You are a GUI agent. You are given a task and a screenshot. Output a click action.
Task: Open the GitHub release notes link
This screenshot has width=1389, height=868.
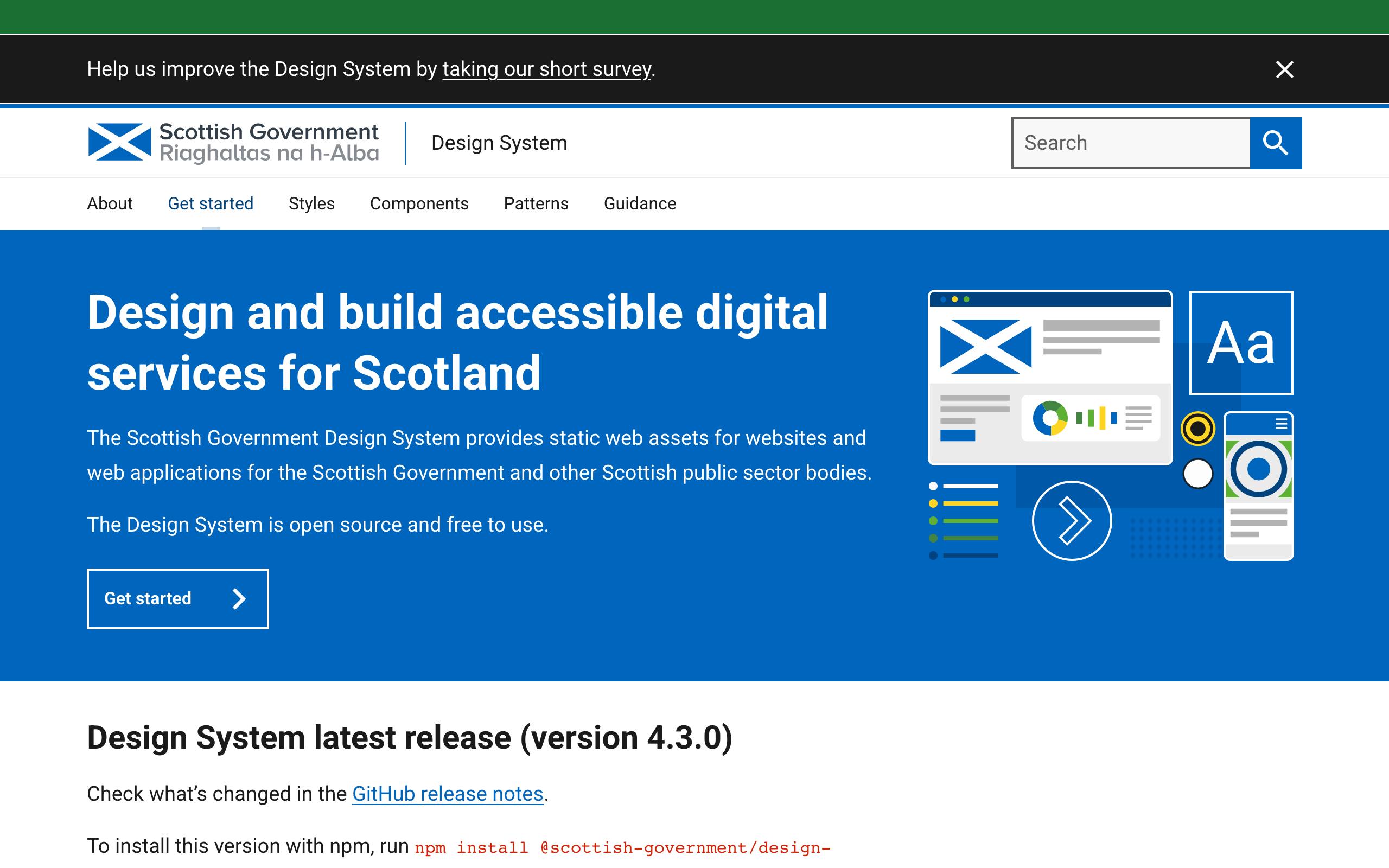pos(448,794)
